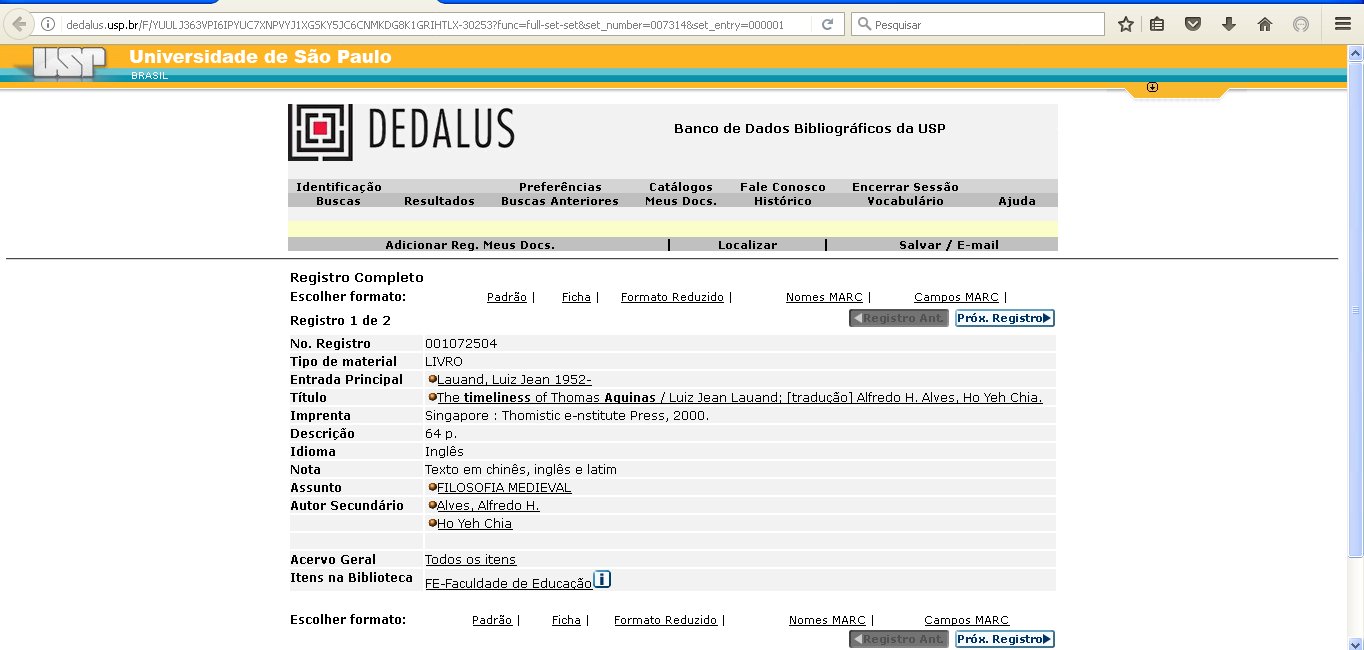Open the Vocabulário menu item
Viewport: 1364px width, 650px height.
point(905,201)
